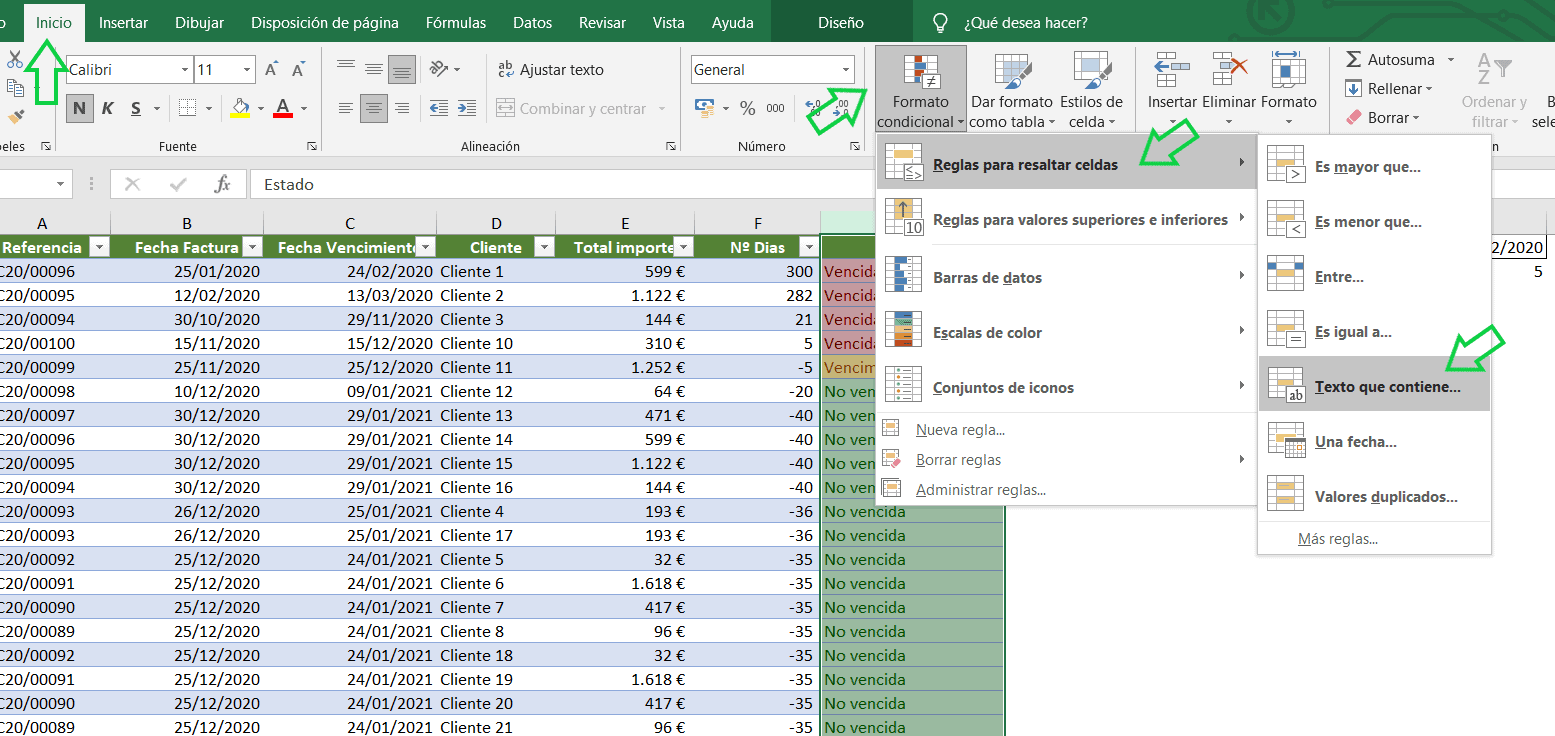Toggle italic (K) formatting
Screen dimensions: 1555x736
107,108
